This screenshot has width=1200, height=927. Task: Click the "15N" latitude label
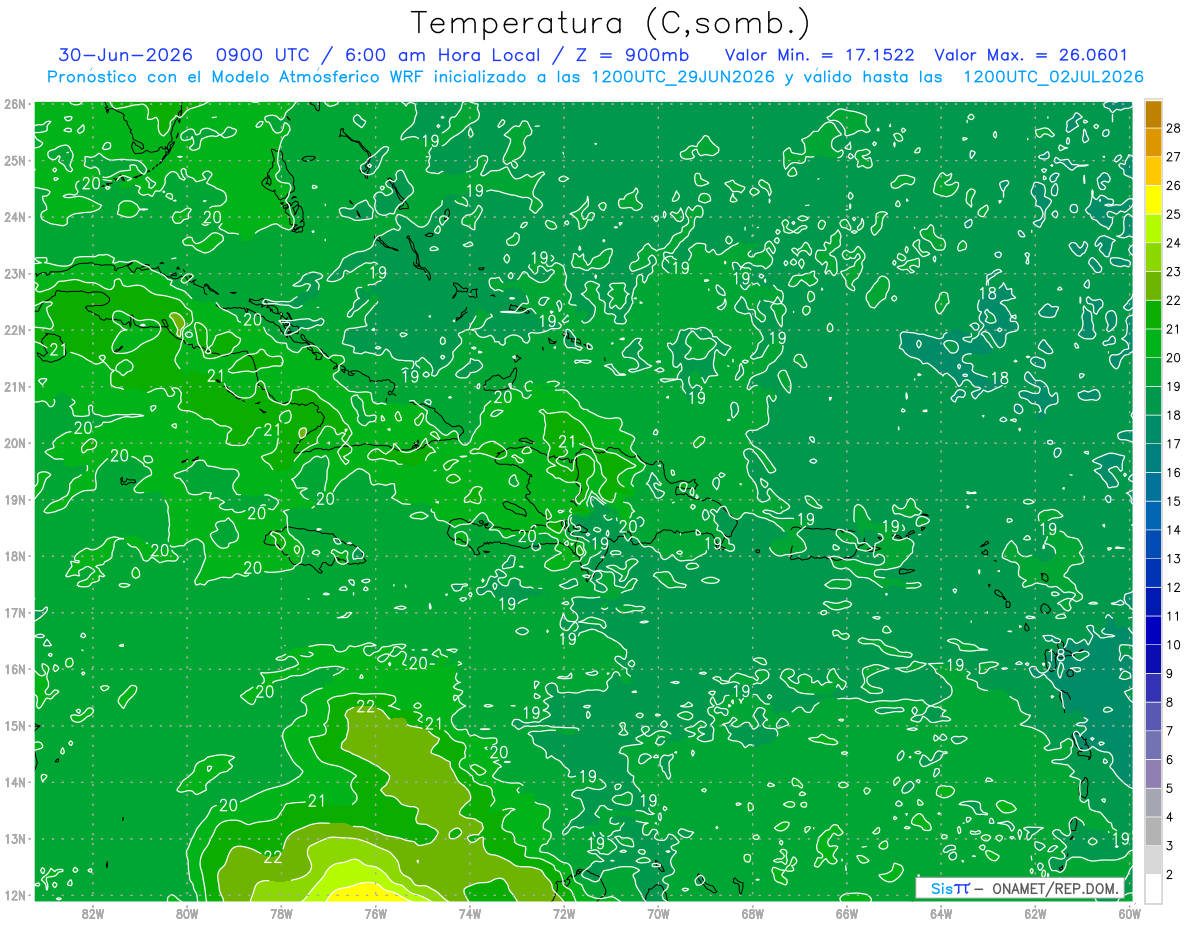point(15,725)
